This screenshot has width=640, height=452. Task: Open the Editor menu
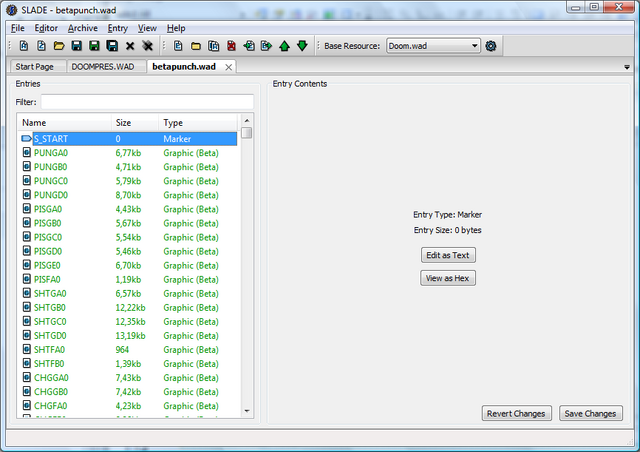pos(46,28)
